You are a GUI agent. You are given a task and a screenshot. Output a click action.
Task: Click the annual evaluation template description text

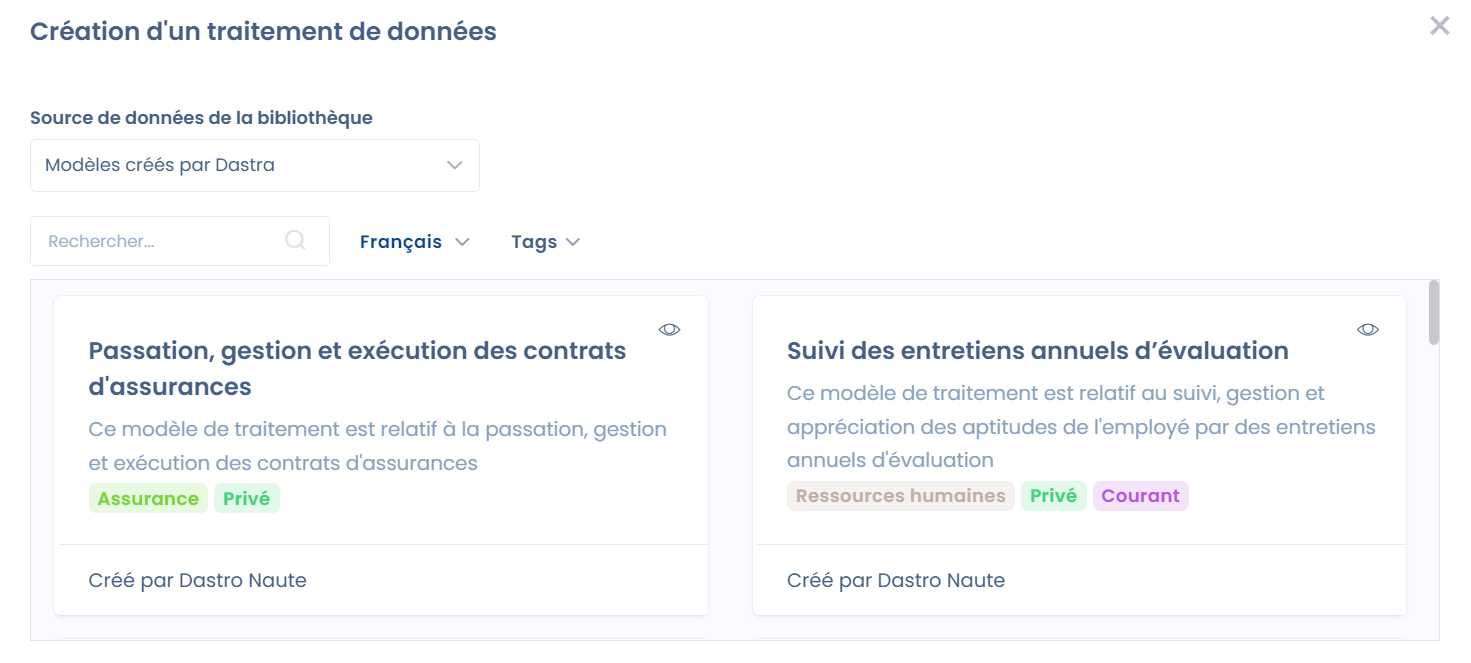point(1080,427)
